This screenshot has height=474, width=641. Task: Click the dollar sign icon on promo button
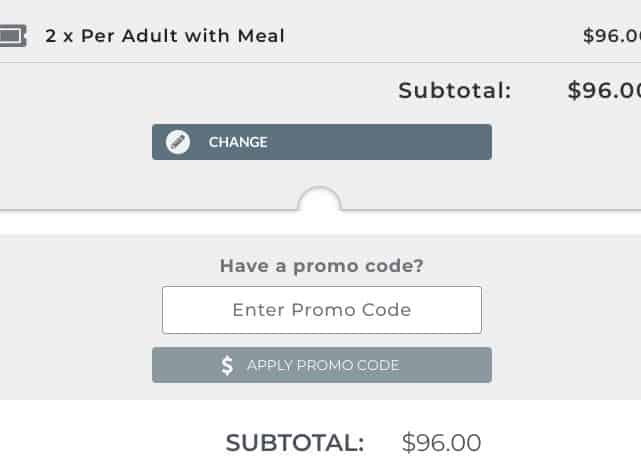(227, 365)
